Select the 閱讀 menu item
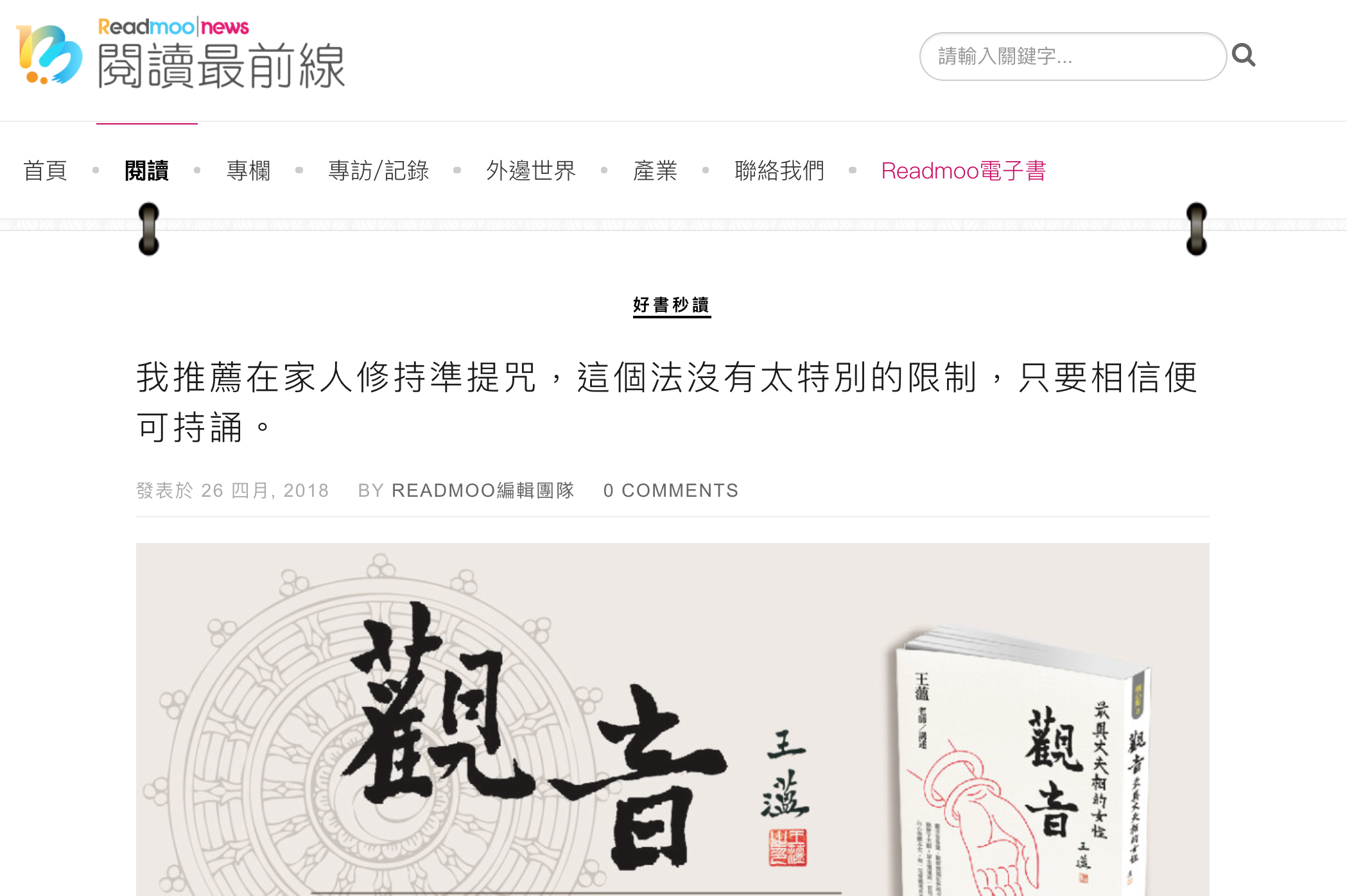1347x896 pixels. point(147,171)
